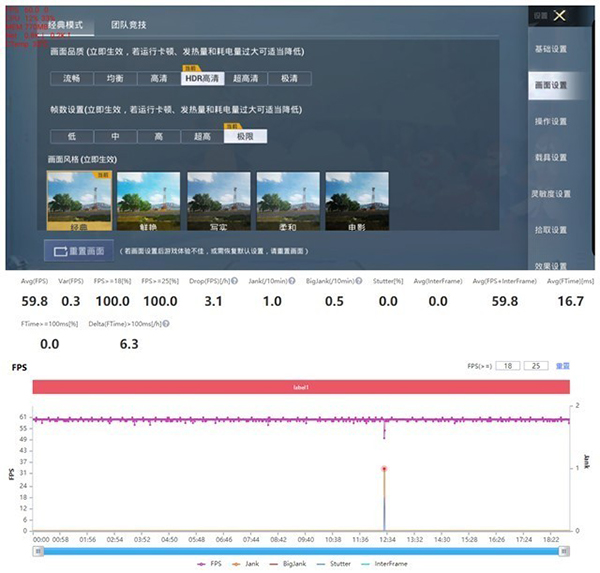Screen dimensions: 600x573
Task: Select the 极限 frame rate option
Action: click(245, 137)
